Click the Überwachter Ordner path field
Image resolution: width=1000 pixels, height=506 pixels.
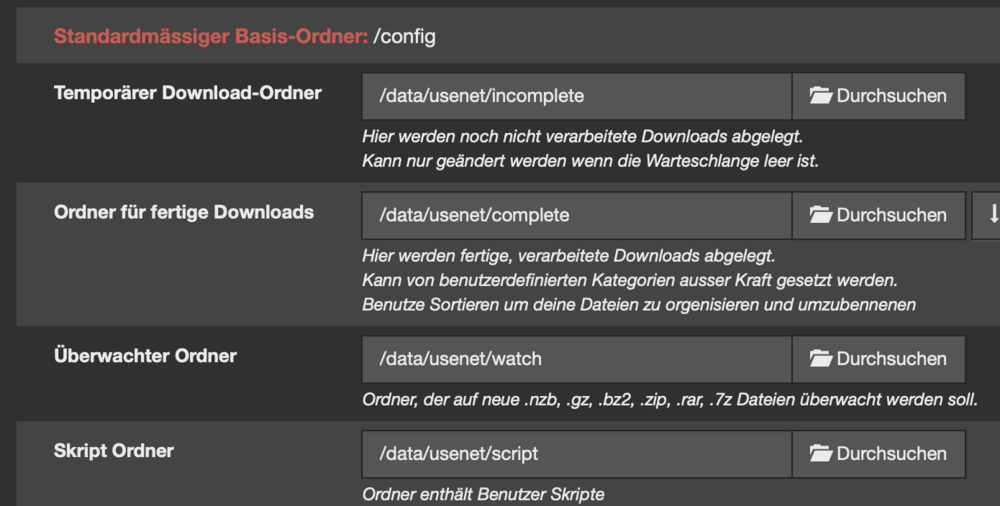577,359
